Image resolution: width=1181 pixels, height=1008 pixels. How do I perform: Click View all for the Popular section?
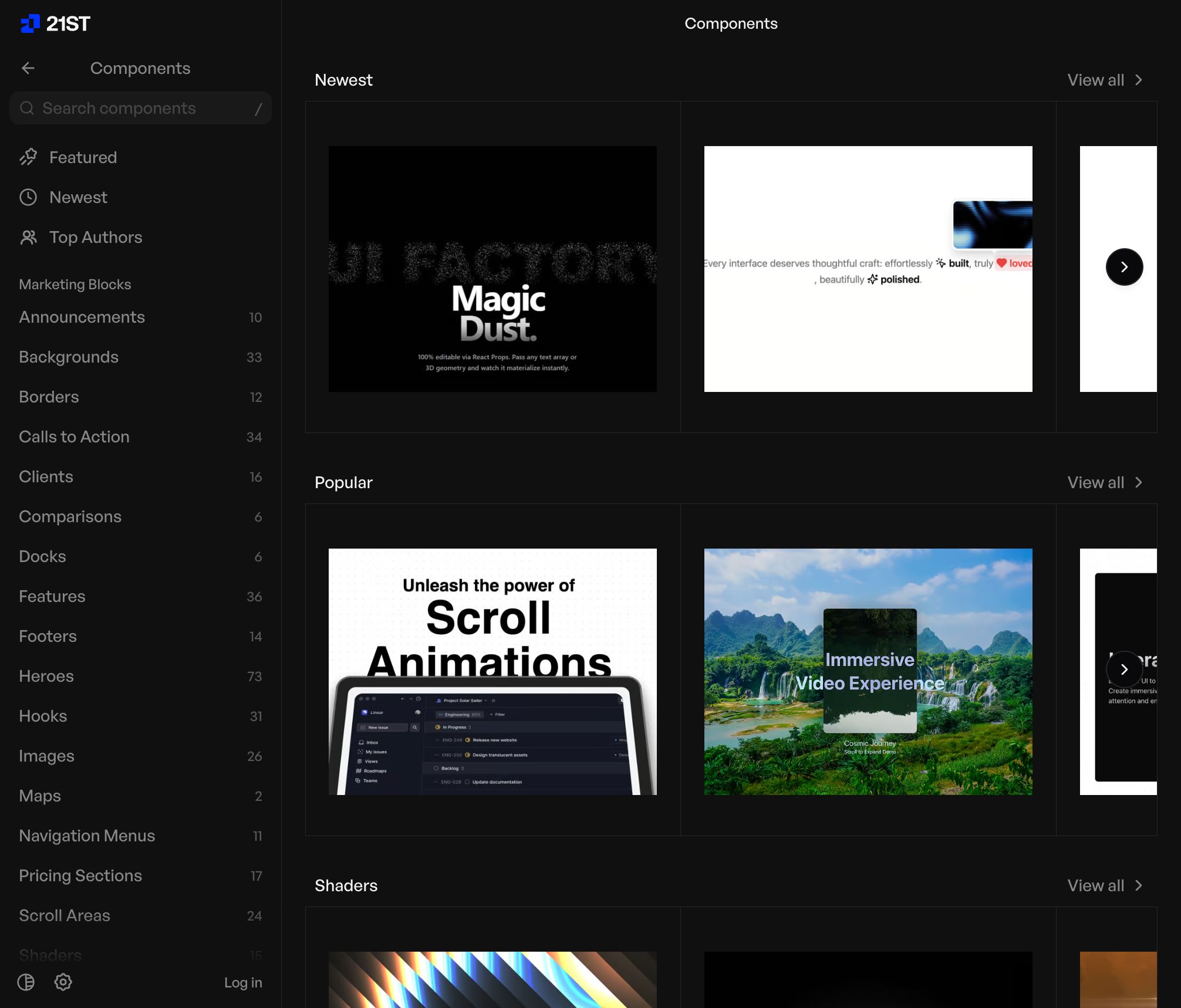click(1095, 482)
